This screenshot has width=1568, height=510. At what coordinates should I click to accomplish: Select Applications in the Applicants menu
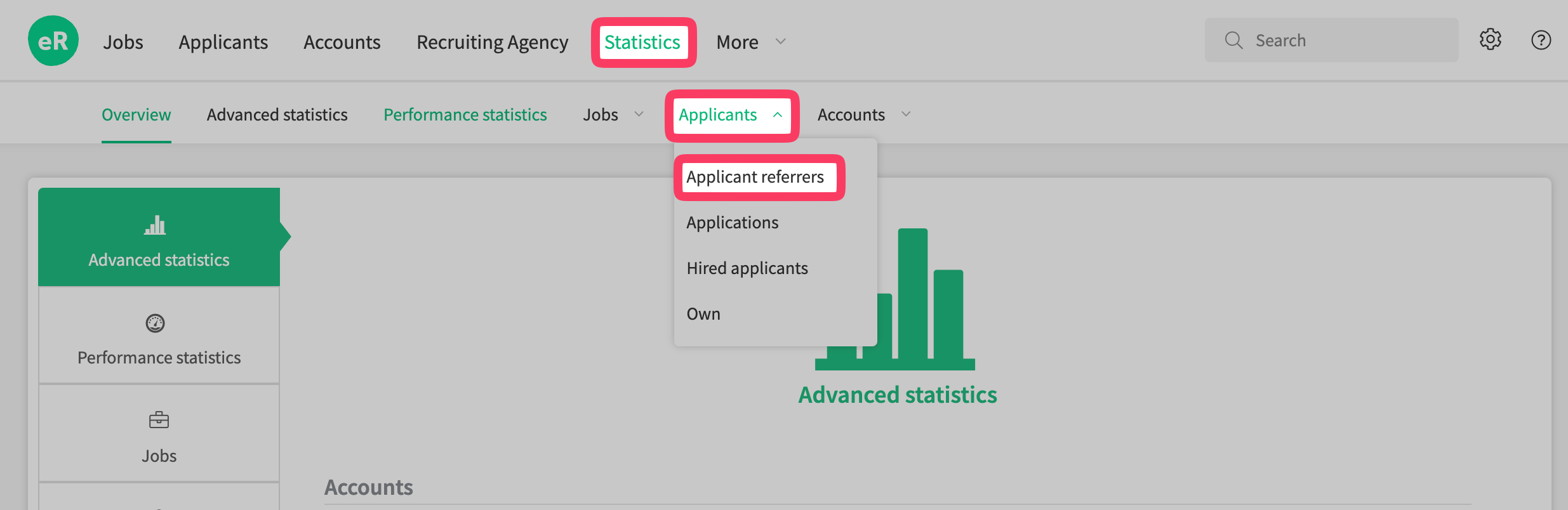tap(733, 223)
